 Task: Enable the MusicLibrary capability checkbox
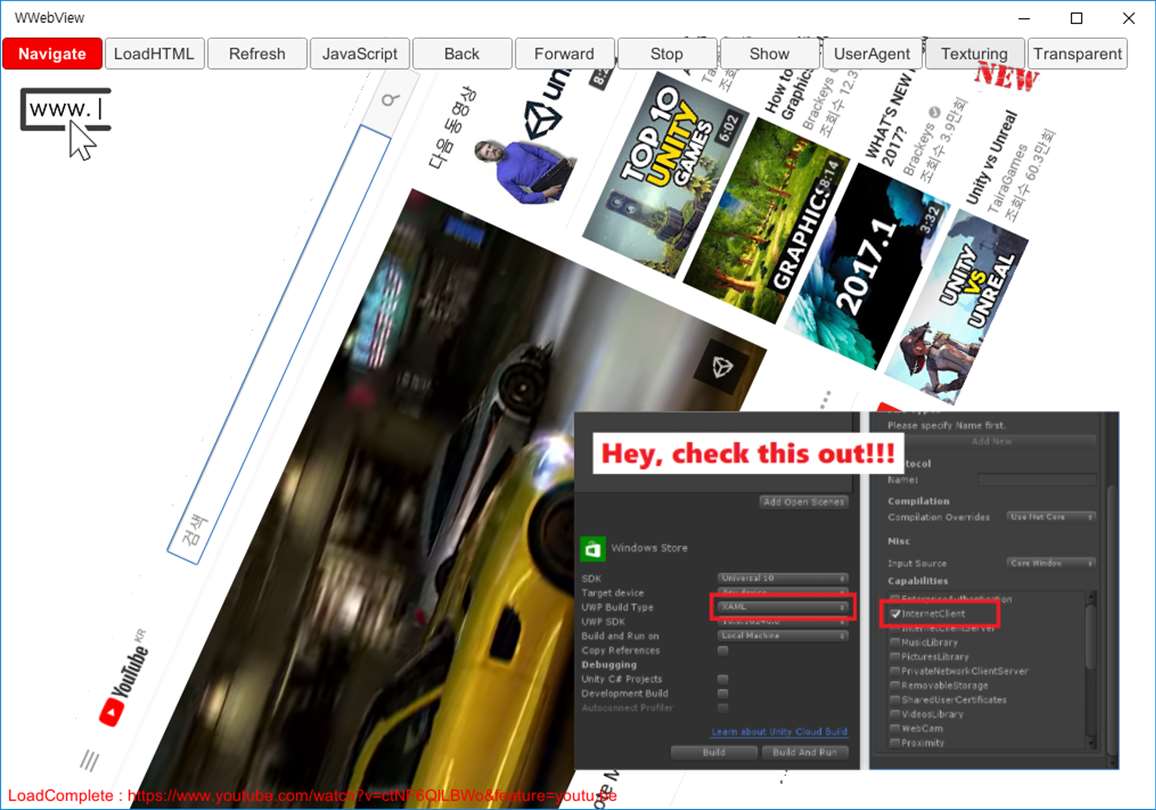click(895, 642)
